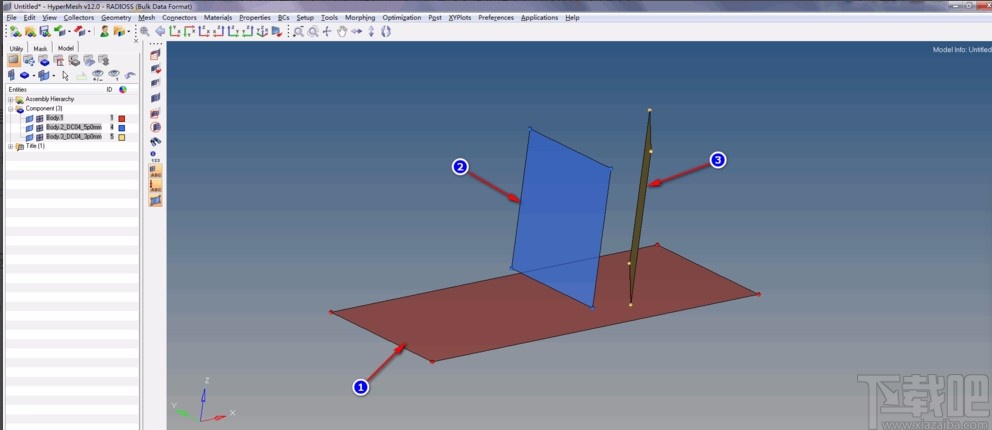The width and height of the screenshot is (992, 430).
Task: Select Body.3_DC04_3p0mm component in tree
Action: point(73,136)
